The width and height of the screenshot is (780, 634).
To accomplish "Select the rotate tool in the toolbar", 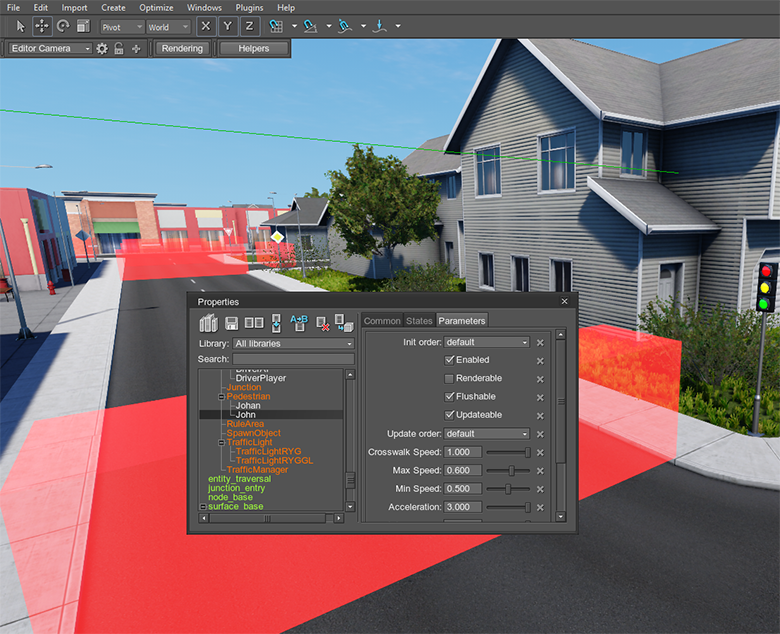I will (x=63, y=27).
